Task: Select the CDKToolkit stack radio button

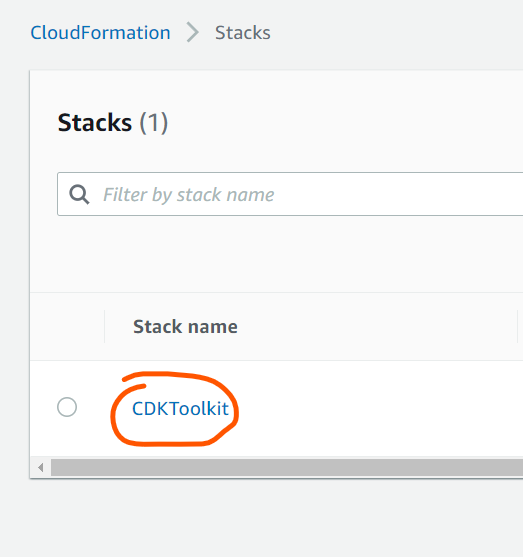Action: click(67, 407)
